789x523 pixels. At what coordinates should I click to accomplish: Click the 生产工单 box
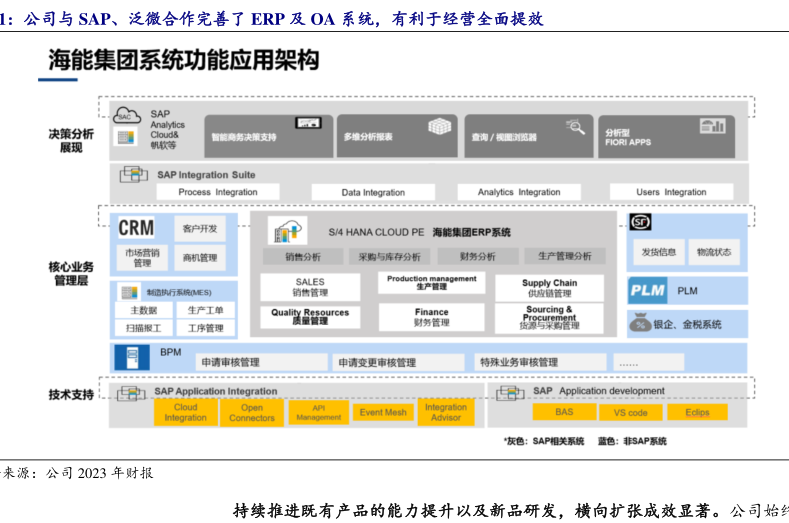point(205,310)
